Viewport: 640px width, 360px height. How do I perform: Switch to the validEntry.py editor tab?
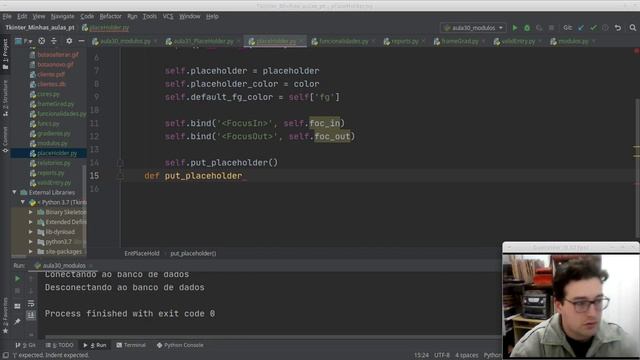(518, 41)
